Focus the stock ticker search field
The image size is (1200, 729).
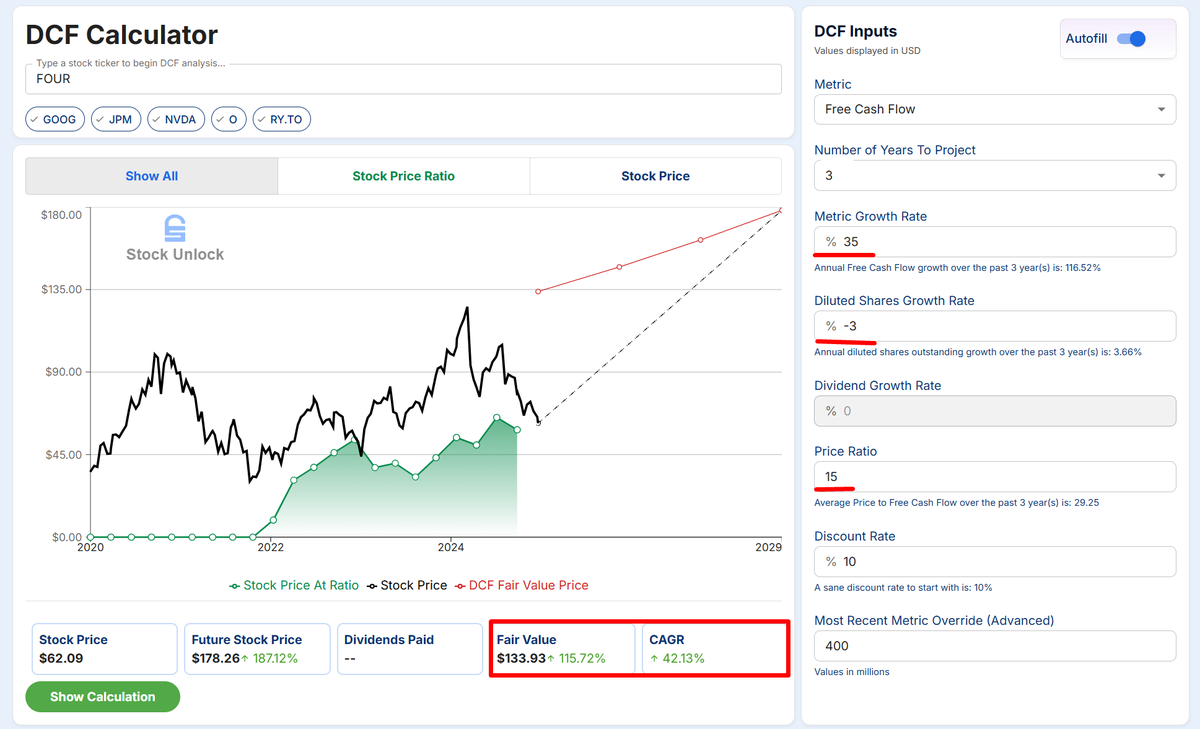[x=404, y=79]
